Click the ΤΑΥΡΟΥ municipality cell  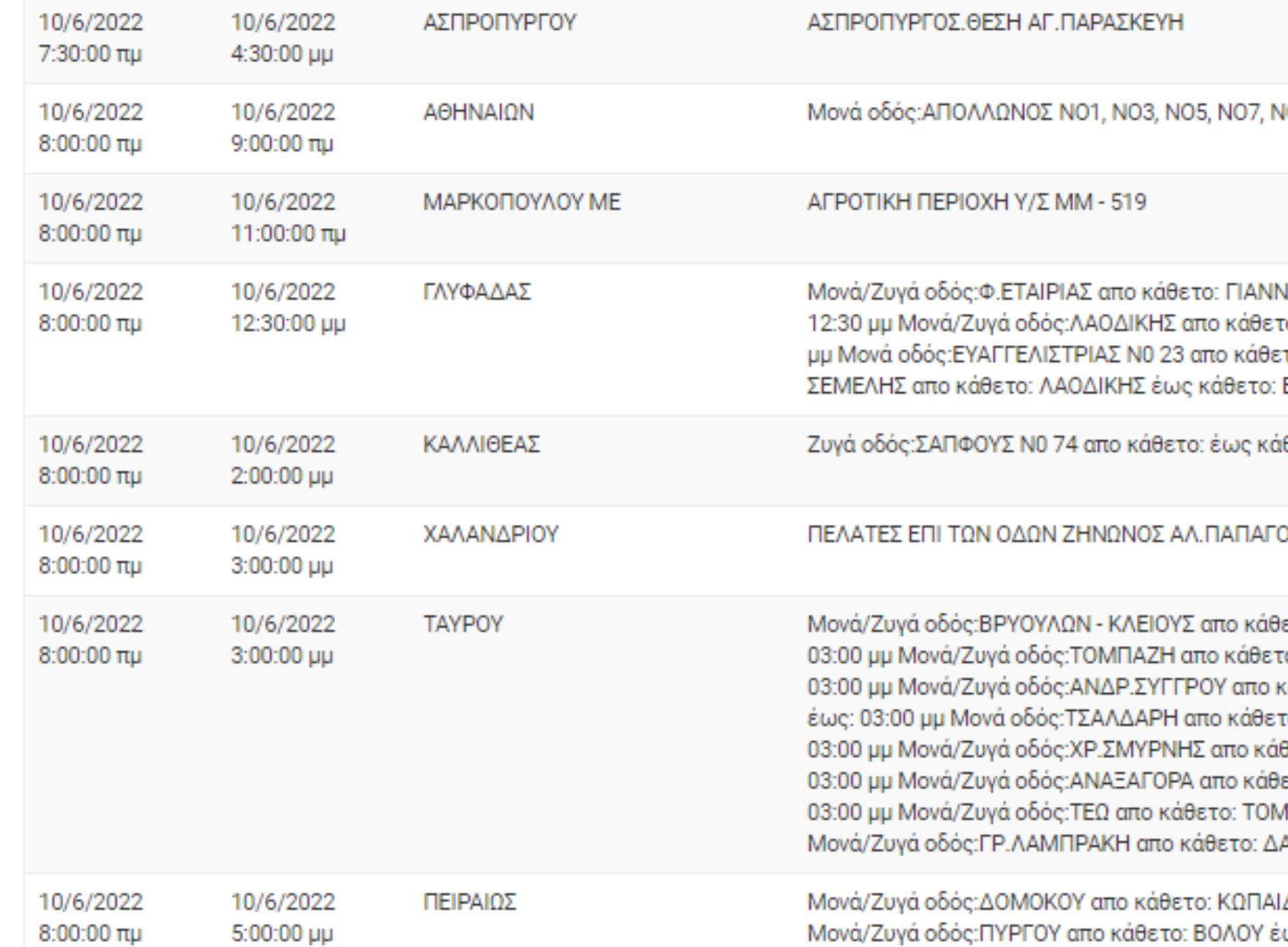463,625
